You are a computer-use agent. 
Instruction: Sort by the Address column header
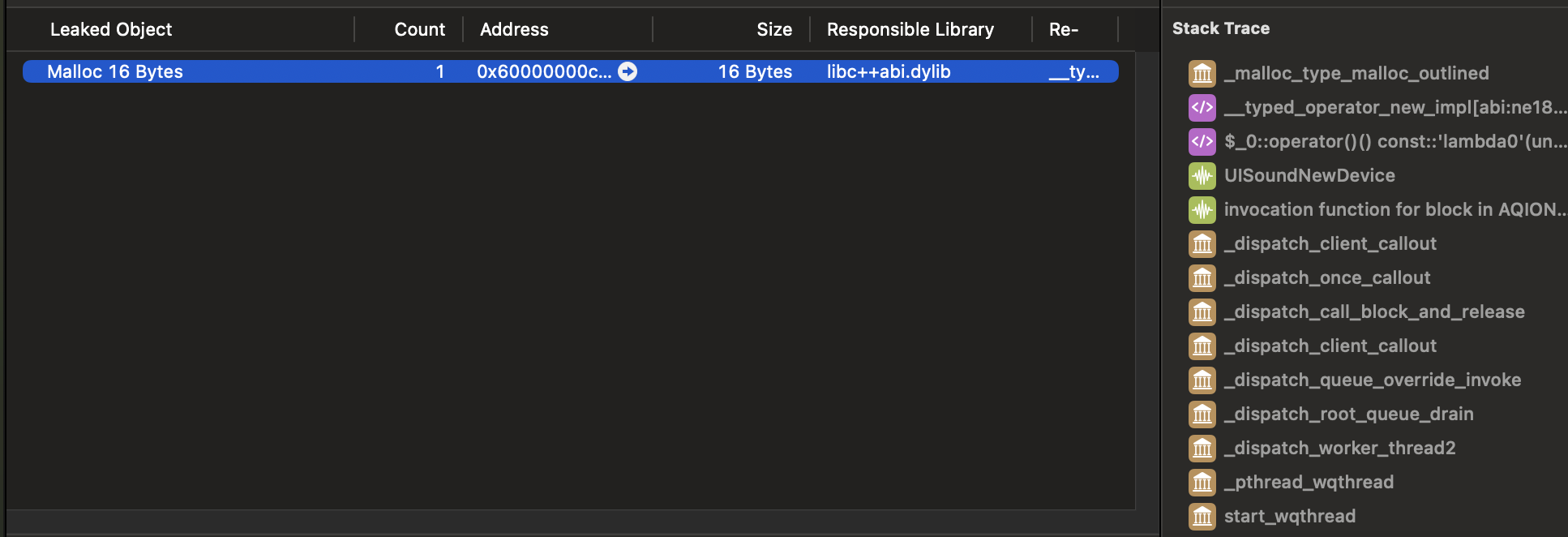[514, 29]
